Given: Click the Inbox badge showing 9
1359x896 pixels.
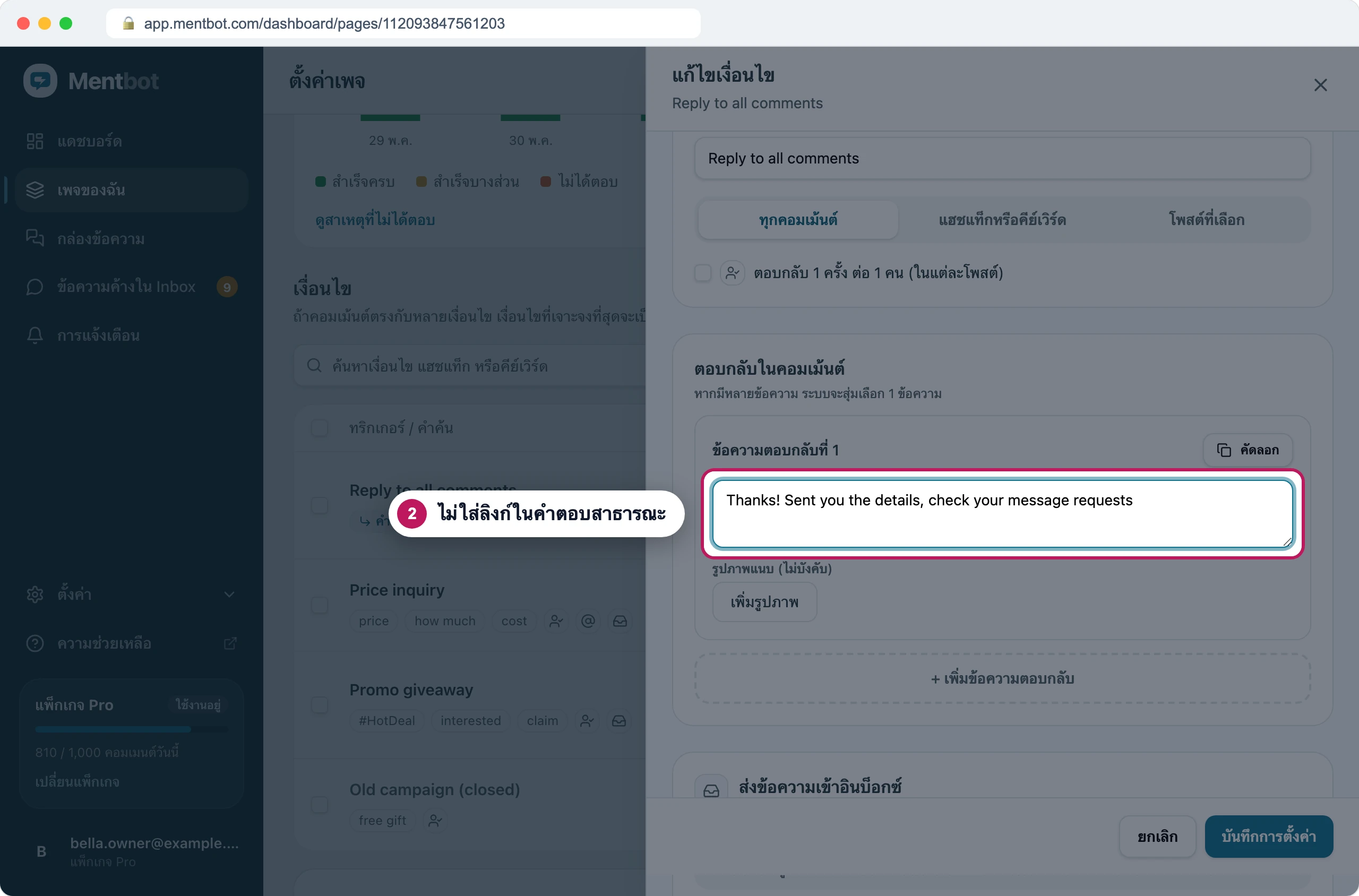Looking at the screenshot, I should [x=227, y=287].
